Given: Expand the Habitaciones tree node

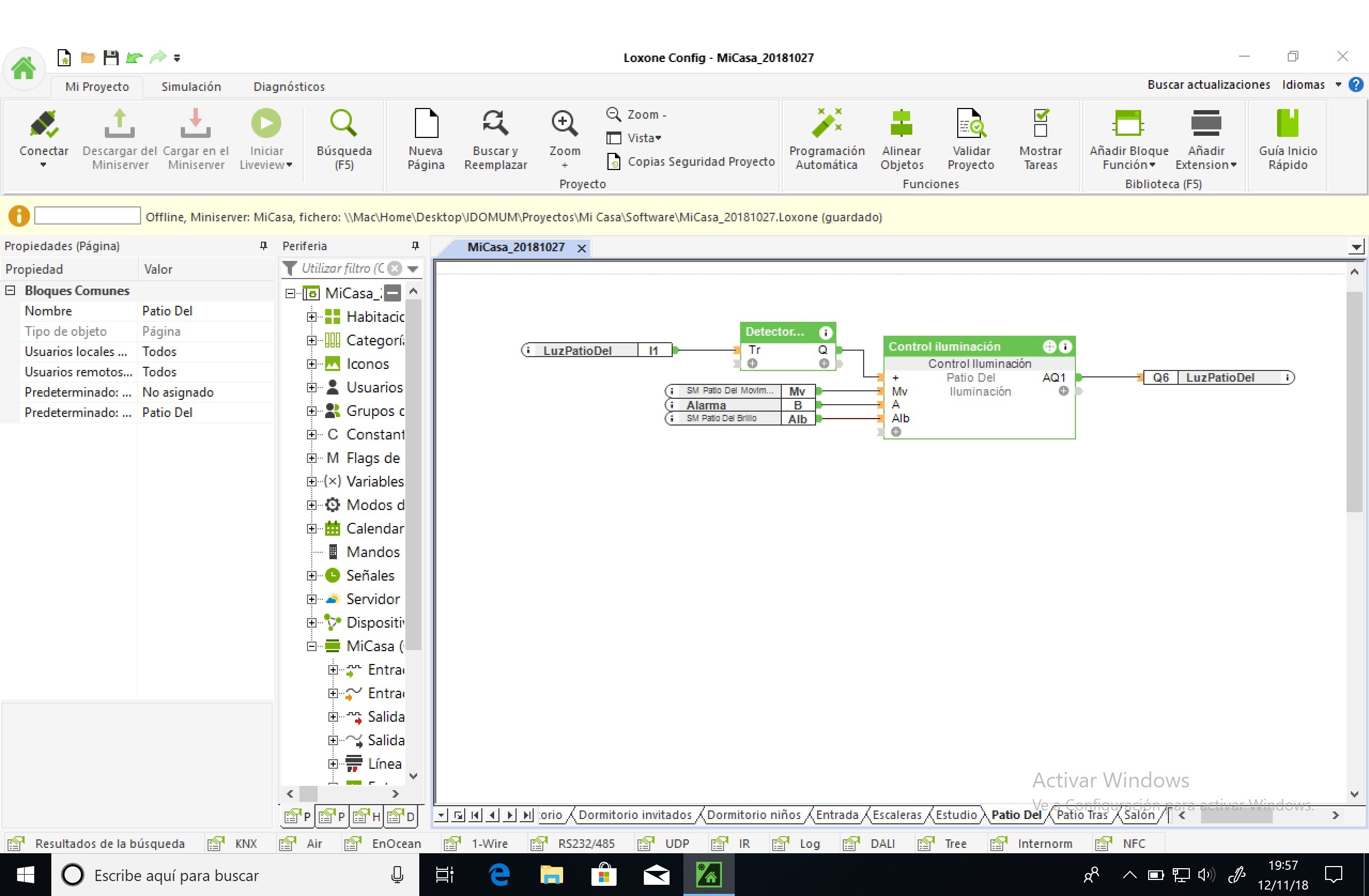Looking at the screenshot, I should click(x=312, y=317).
